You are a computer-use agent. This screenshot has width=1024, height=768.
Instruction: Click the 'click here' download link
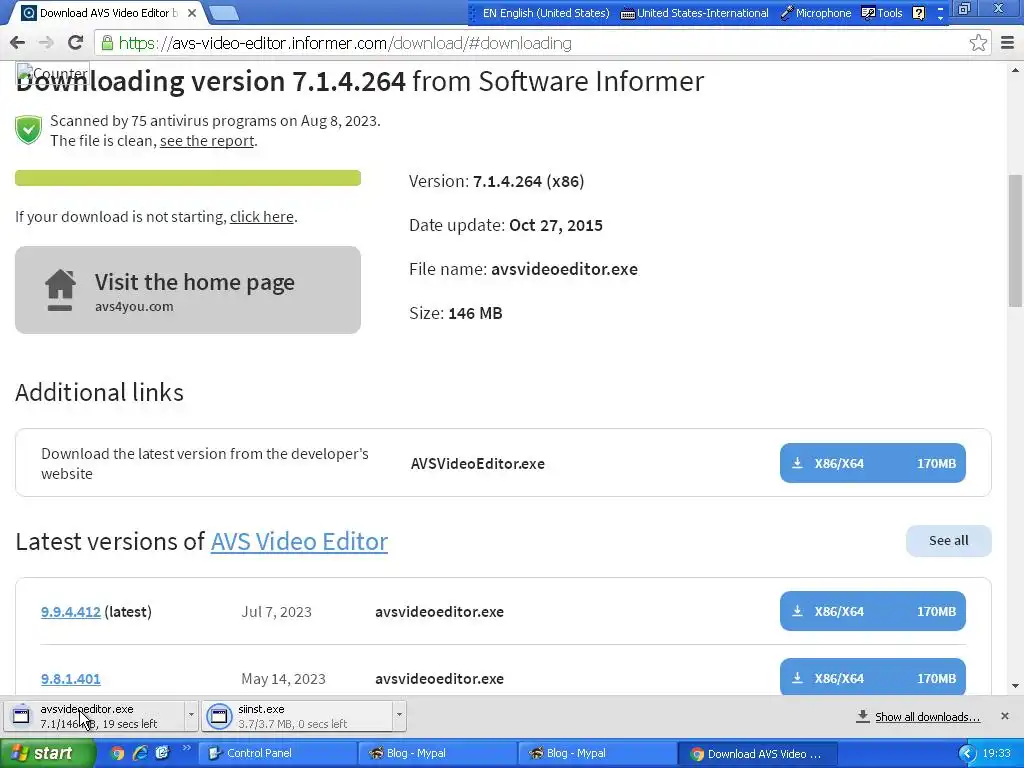pyautogui.click(x=261, y=216)
